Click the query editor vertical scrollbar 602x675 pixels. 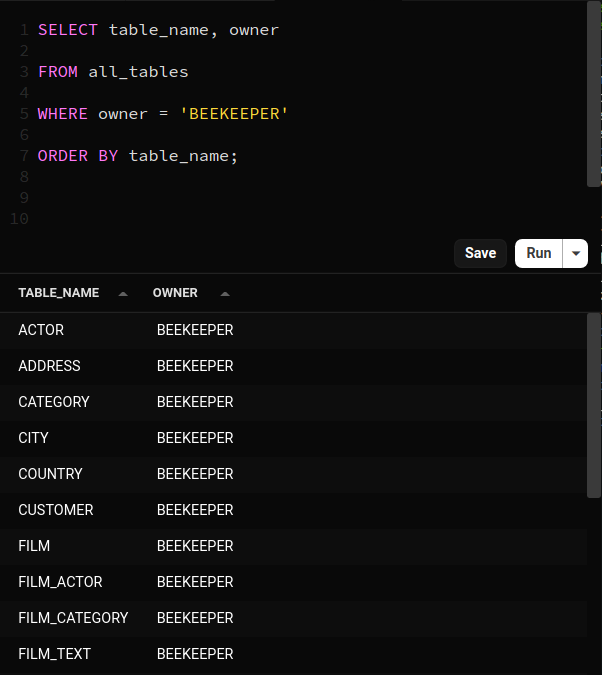click(594, 94)
